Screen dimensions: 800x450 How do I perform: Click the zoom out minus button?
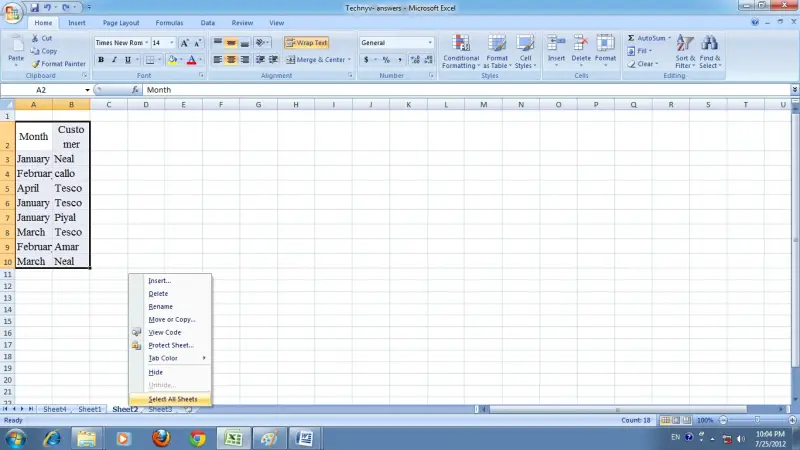tap(723, 420)
